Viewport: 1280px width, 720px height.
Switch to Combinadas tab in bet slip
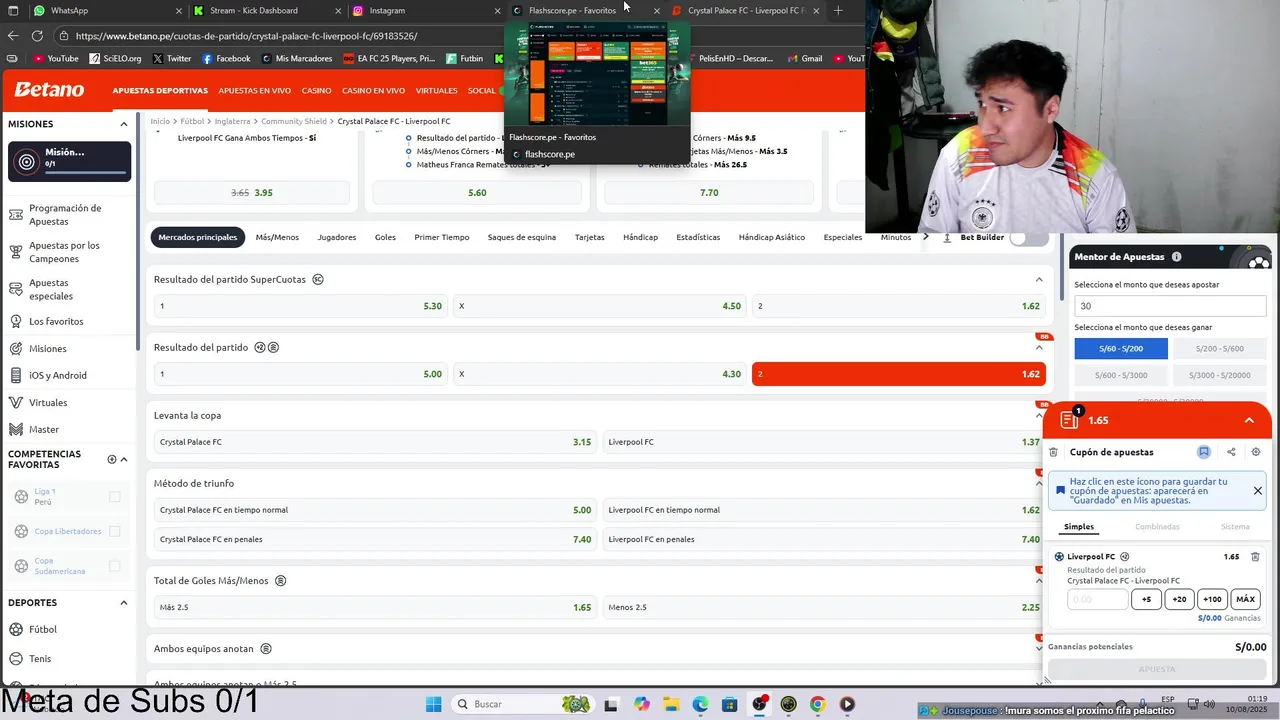(x=1157, y=527)
